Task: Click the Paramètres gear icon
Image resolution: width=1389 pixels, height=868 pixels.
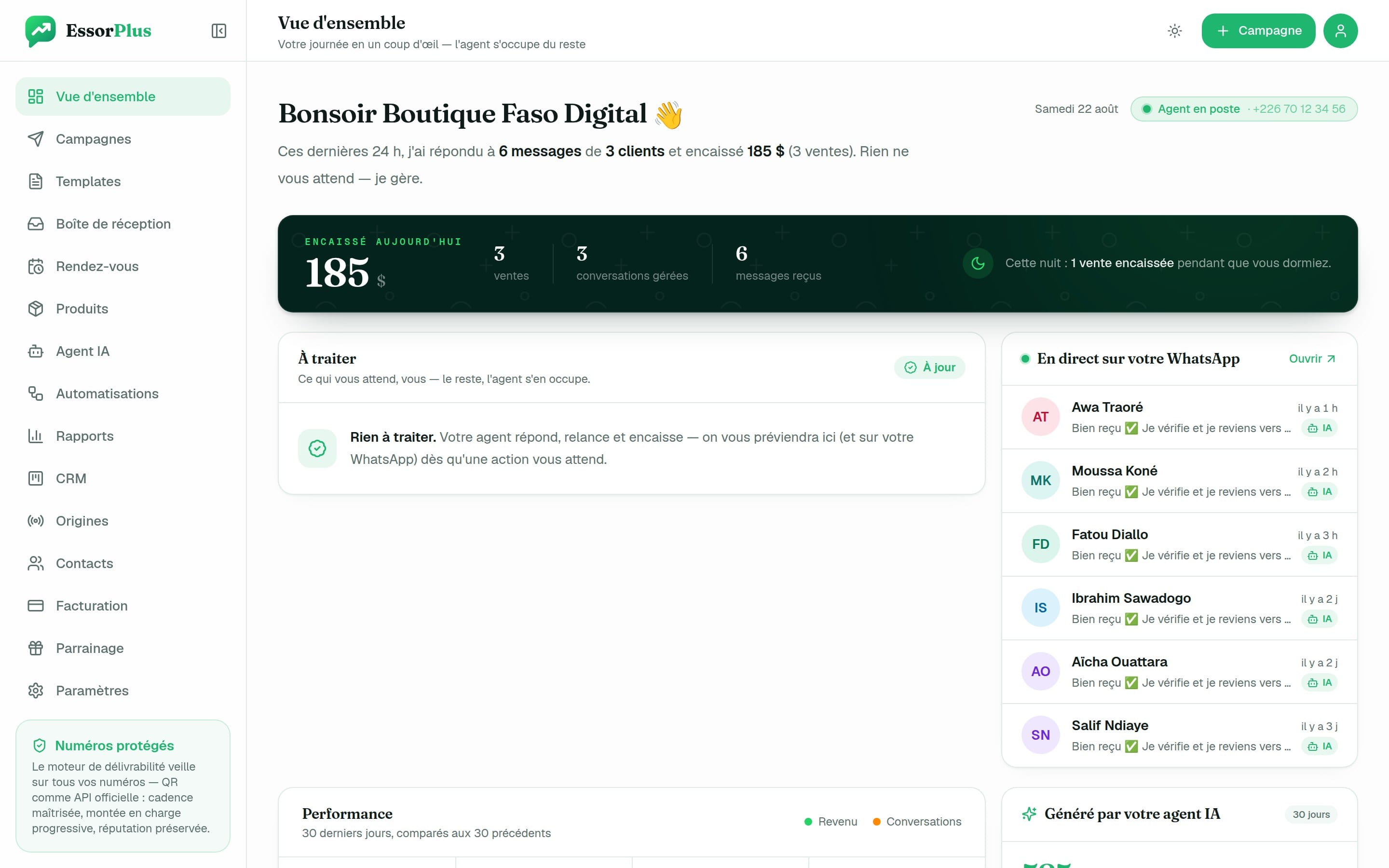Action: click(x=36, y=691)
